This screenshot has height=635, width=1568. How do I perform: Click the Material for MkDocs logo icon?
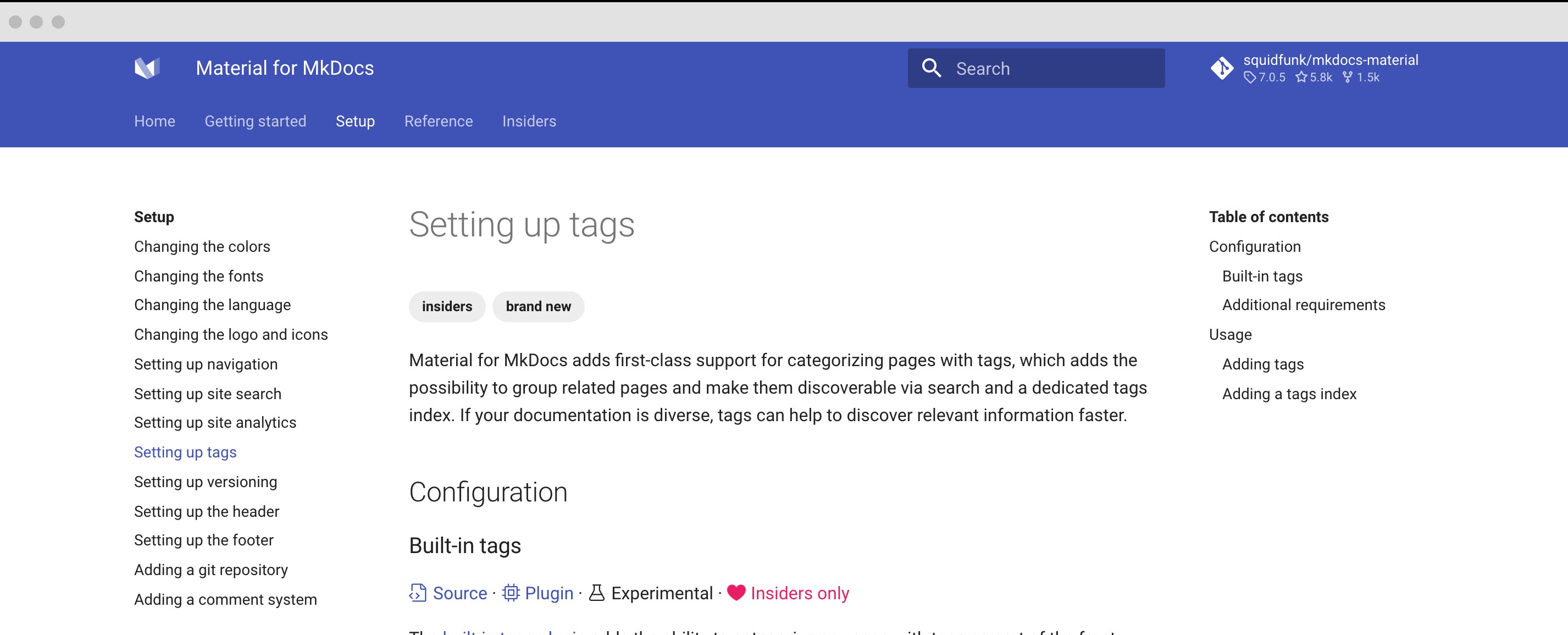[x=147, y=68]
